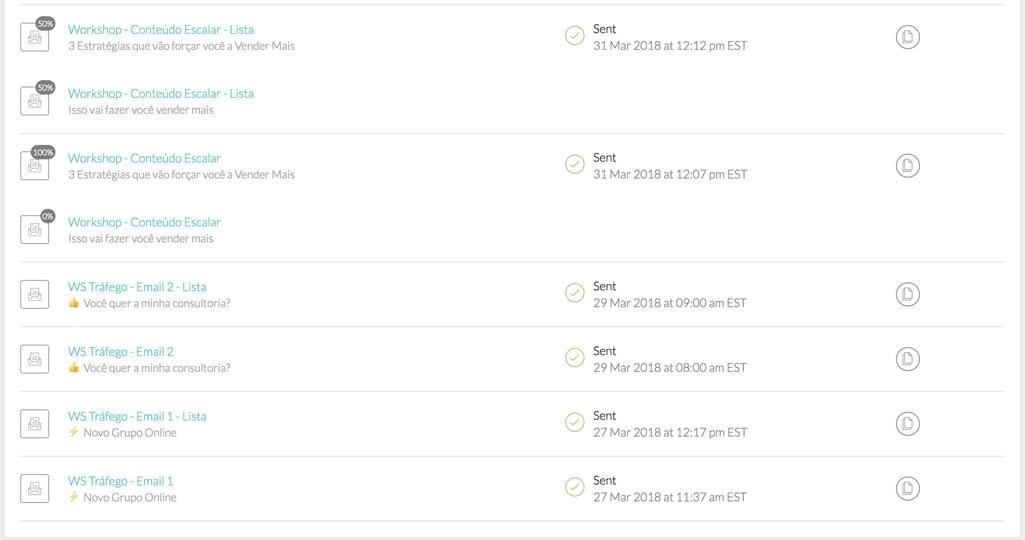This screenshot has width=1025, height=540.
Task: Copy the 'Workshop - Conteúdo Escalar - Lista' campaign
Action: point(907,37)
